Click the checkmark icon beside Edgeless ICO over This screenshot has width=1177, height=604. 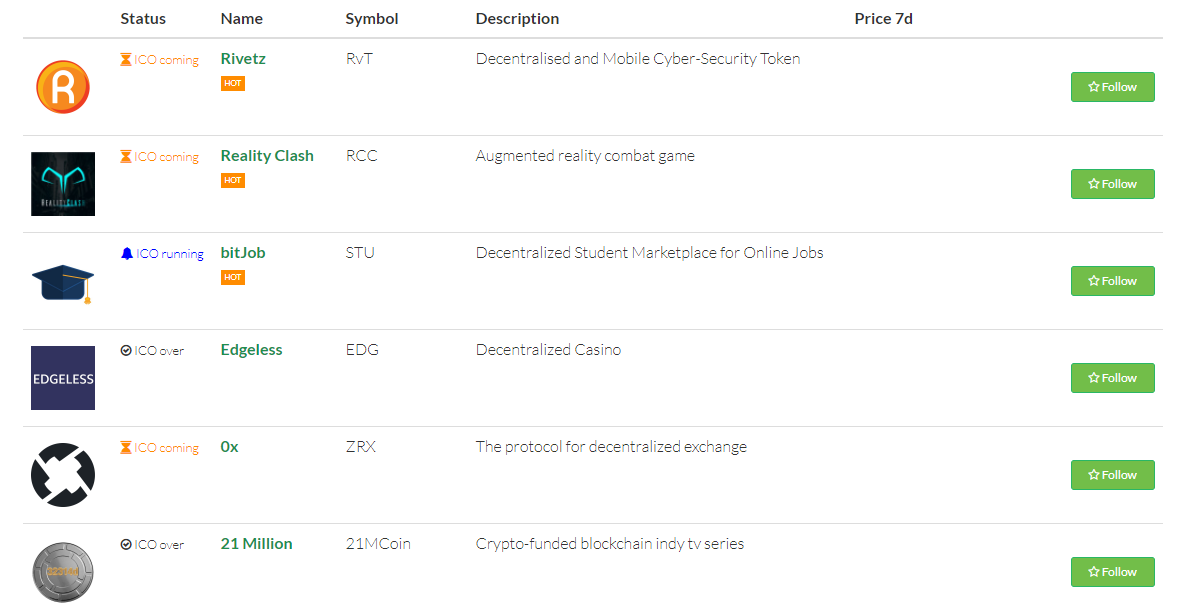coord(126,350)
